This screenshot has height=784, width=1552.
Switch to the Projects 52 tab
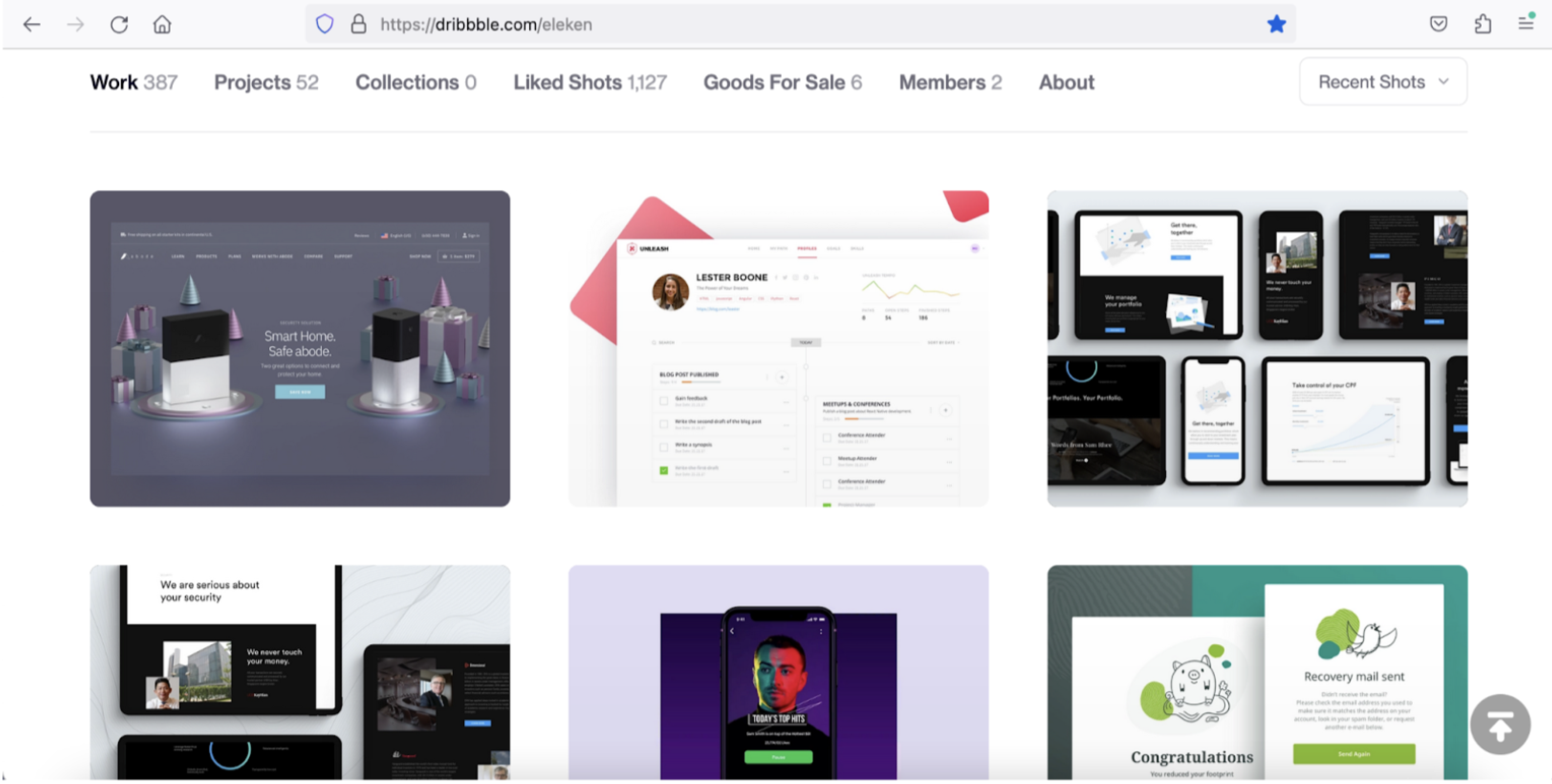tap(266, 82)
